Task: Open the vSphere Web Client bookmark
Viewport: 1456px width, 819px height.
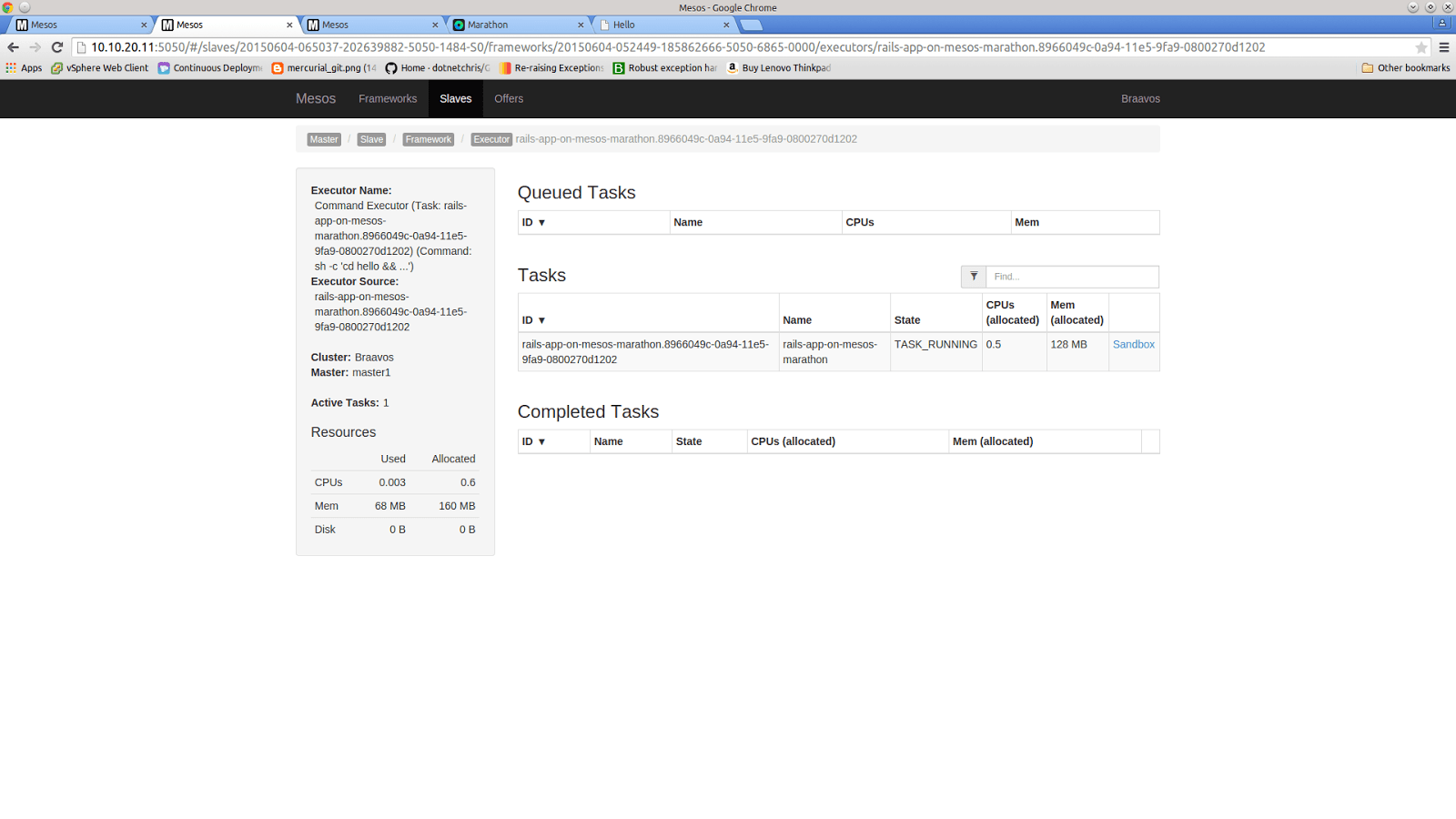Action: tap(100, 68)
